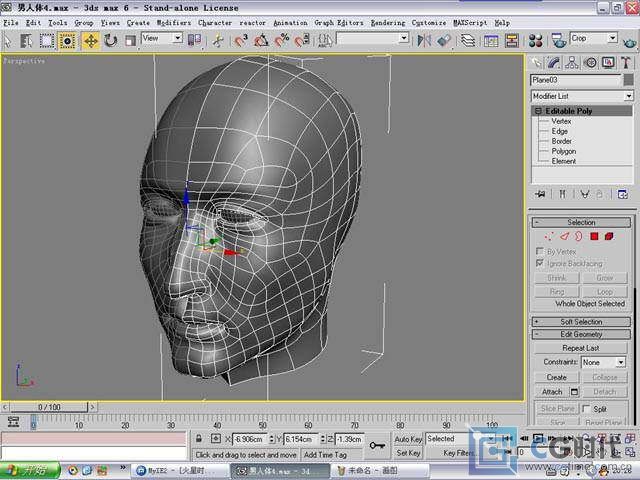Click the X coordinate input field

pos(250,439)
